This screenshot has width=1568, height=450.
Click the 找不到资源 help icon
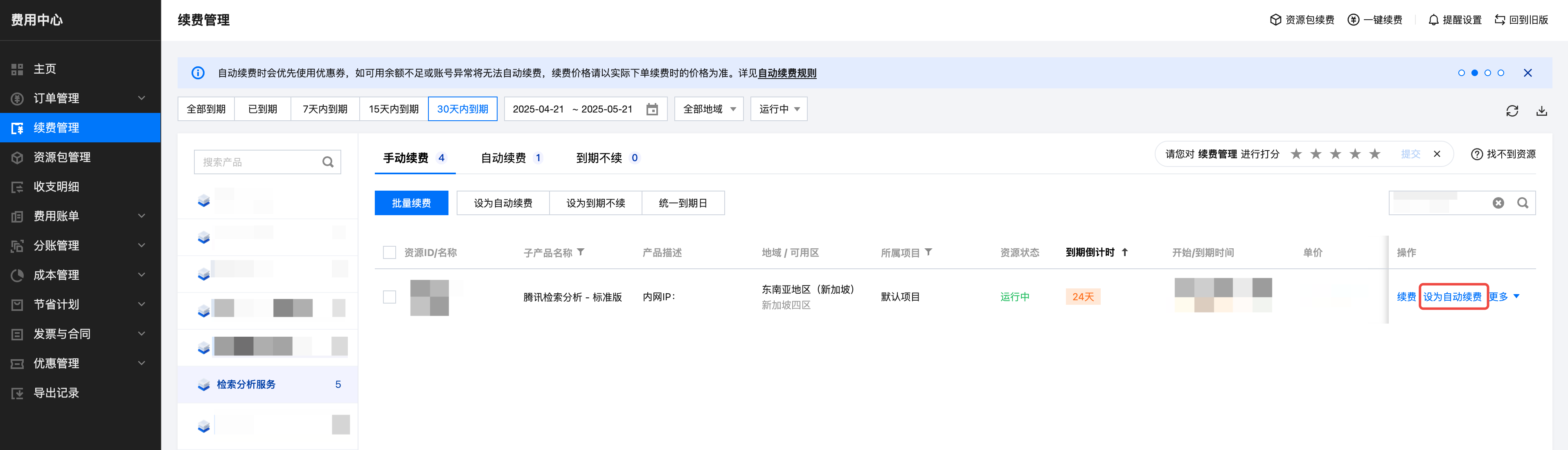(x=1476, y=155)
